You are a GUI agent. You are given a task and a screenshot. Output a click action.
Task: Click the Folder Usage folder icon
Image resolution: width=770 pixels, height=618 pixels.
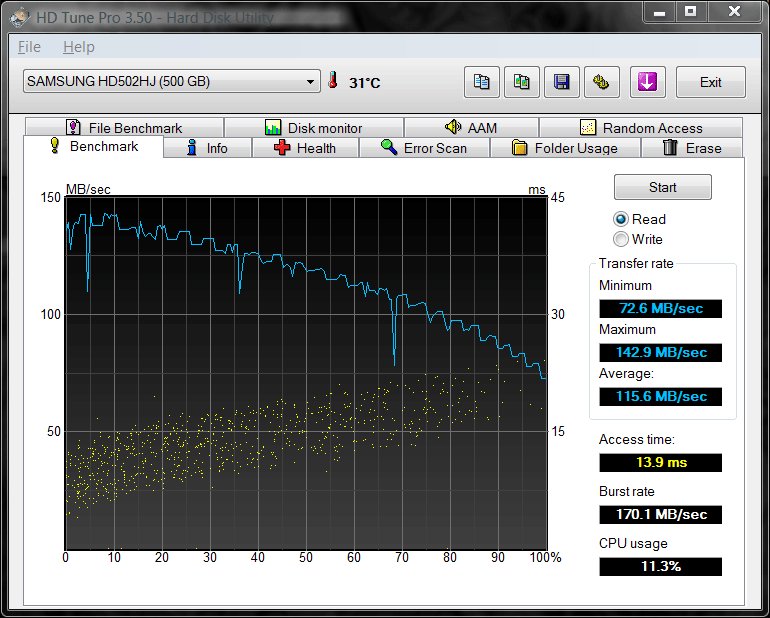[x=519, y=147]
